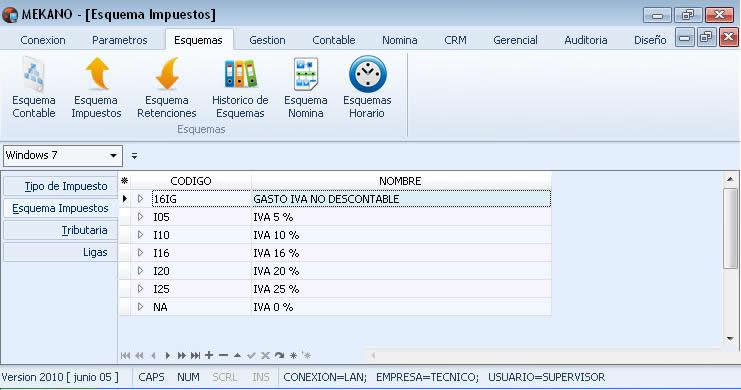Open Historico de Esquemas binders icon

tap(240, 73)
